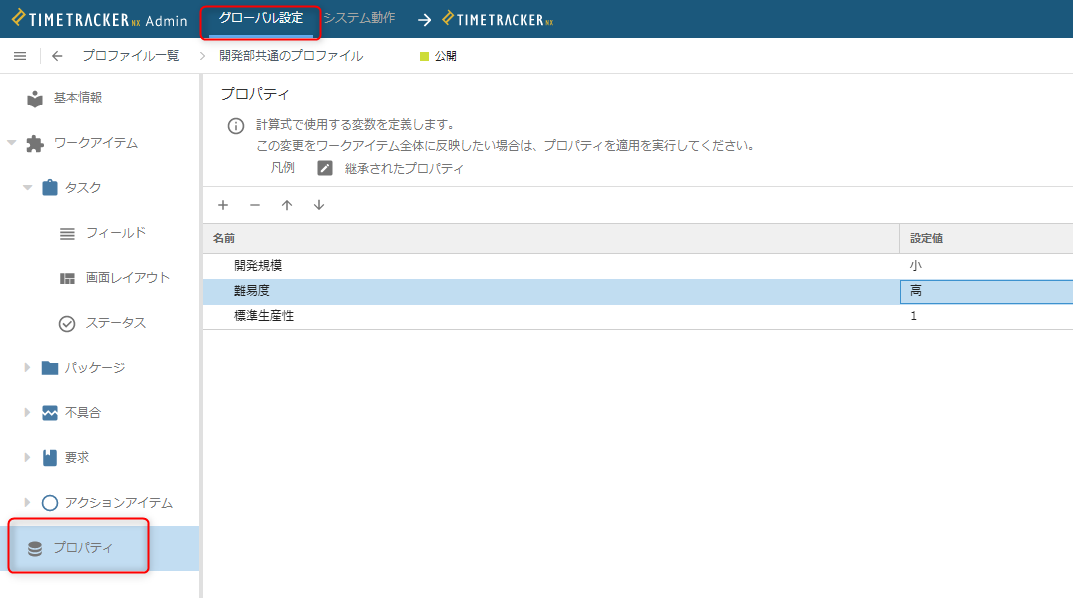Expand the パッケージ tree node
Image resolution: width=1073 pixels, height=598 pixels.
coord(27,367)
